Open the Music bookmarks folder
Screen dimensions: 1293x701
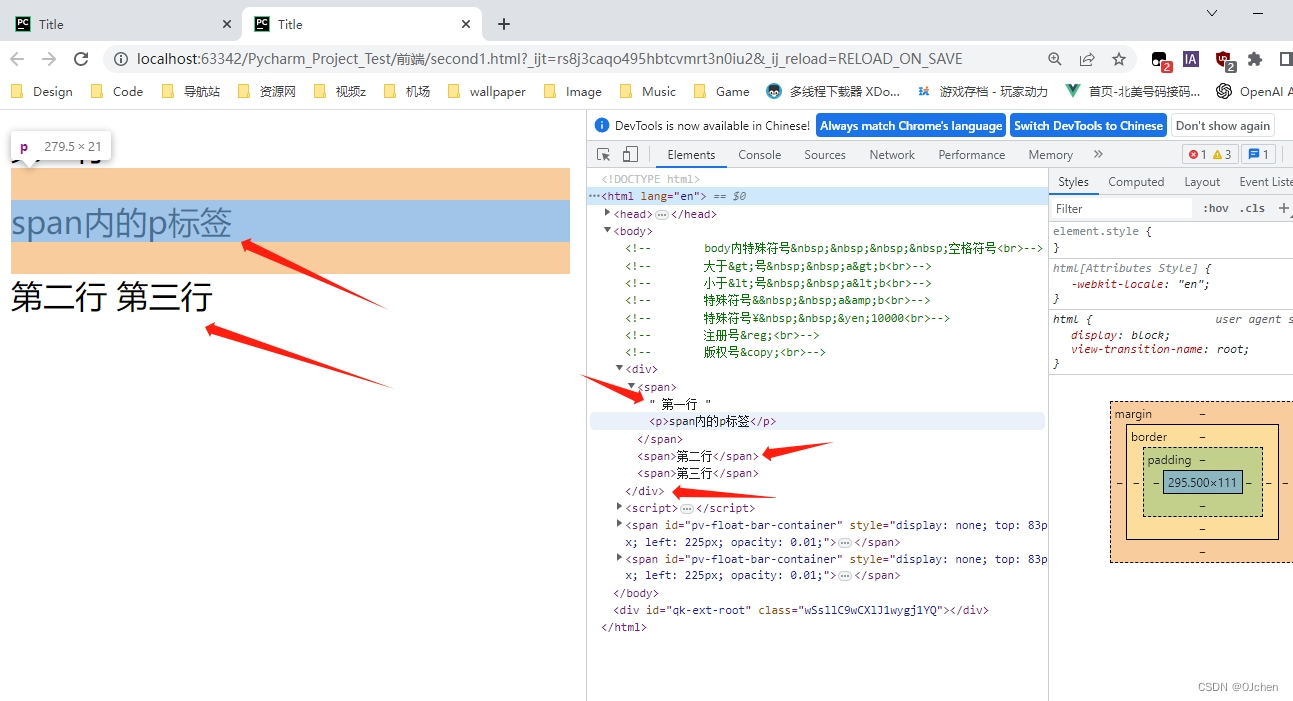(x=648, y=91)
